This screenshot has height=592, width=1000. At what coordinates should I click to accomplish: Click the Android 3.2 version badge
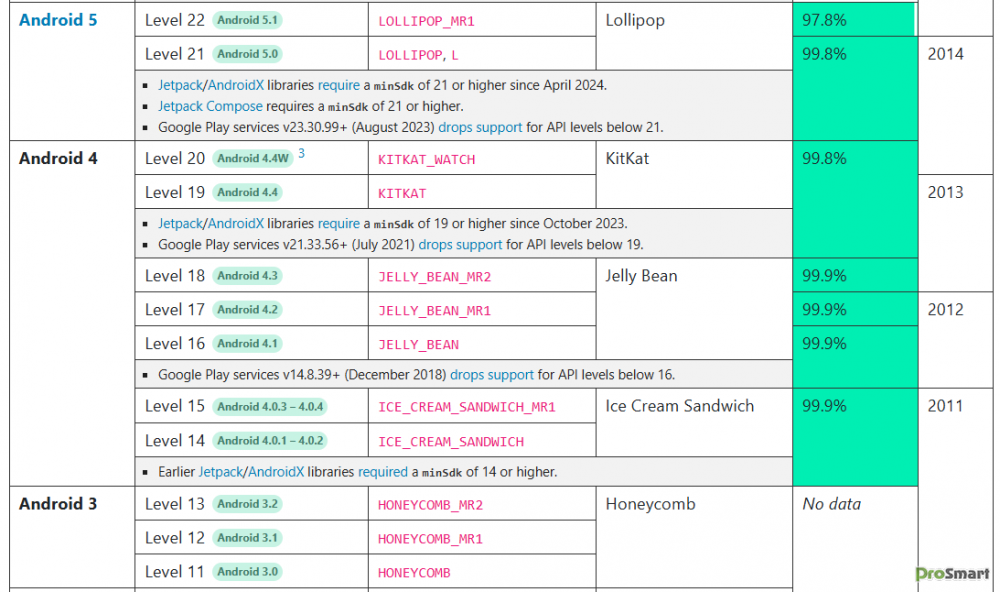248,505
